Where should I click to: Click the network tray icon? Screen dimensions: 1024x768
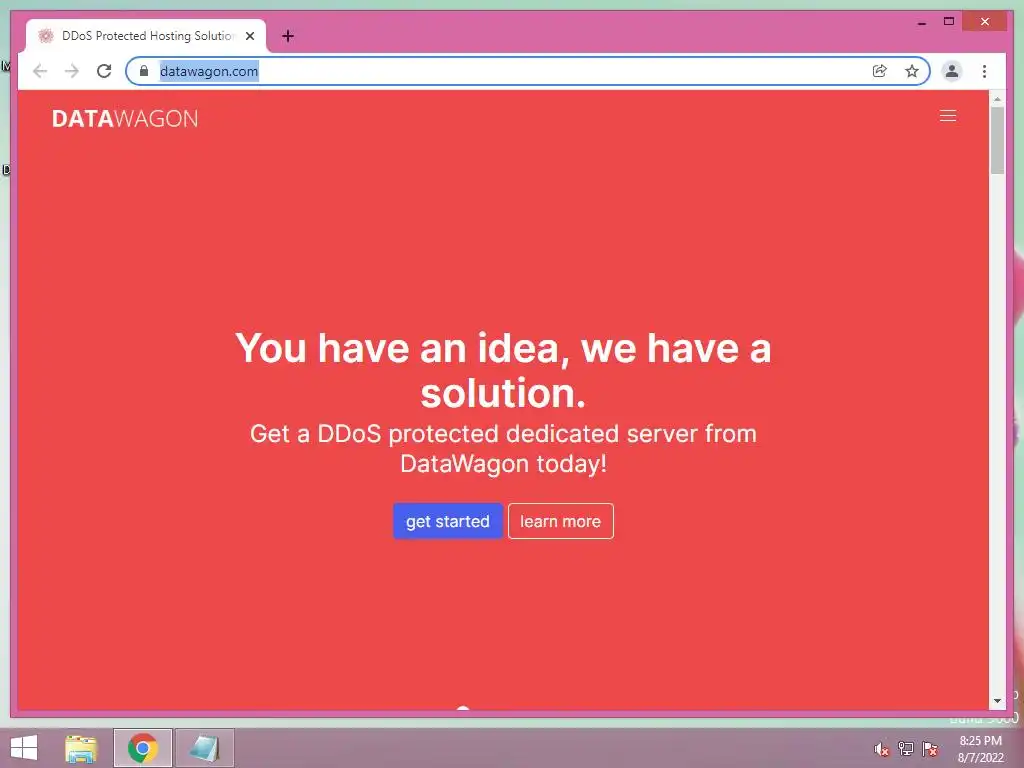pos(906,749)
